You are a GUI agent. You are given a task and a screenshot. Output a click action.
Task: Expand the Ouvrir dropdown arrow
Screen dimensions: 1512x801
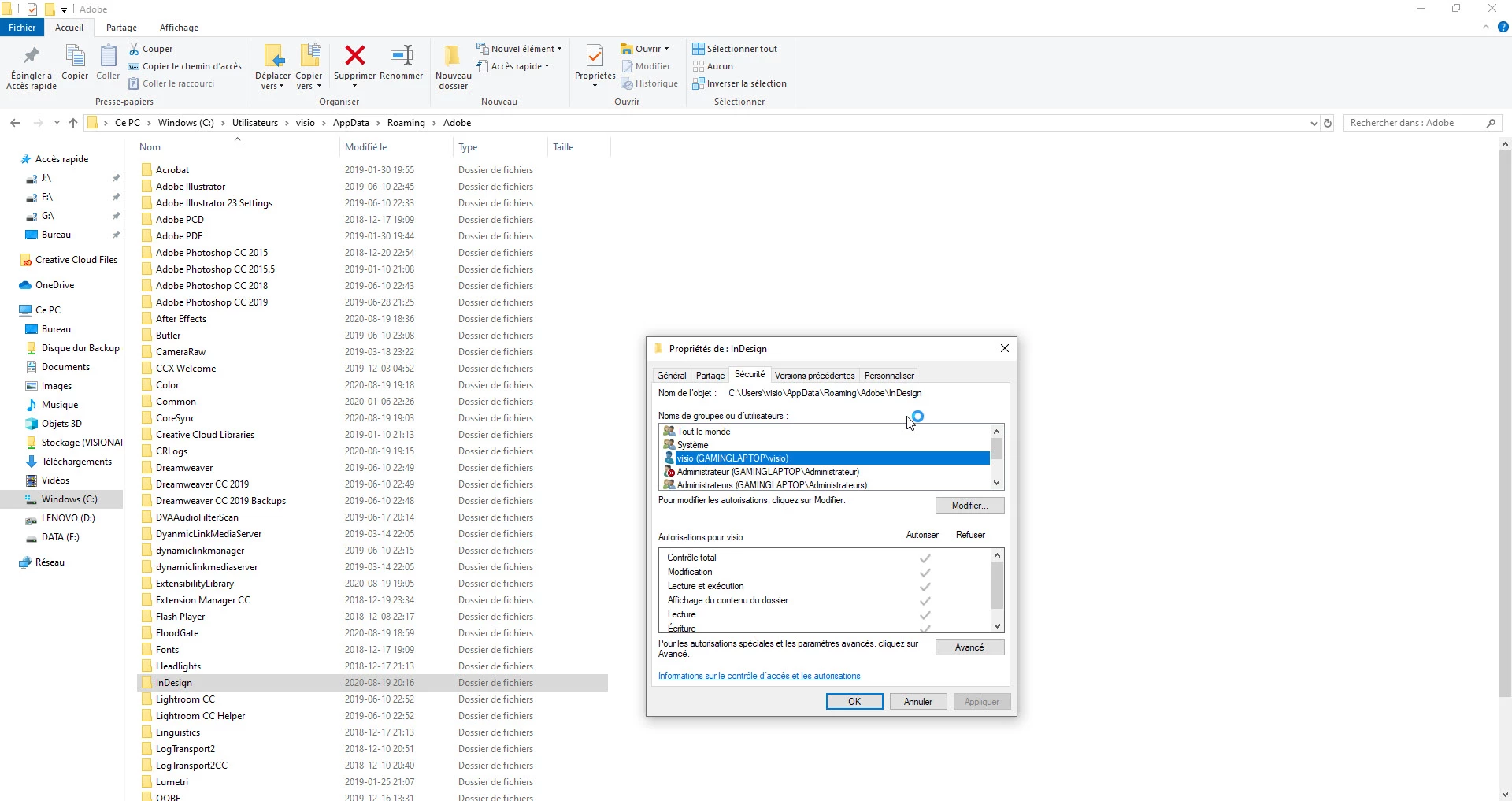(x=666, y=49)
